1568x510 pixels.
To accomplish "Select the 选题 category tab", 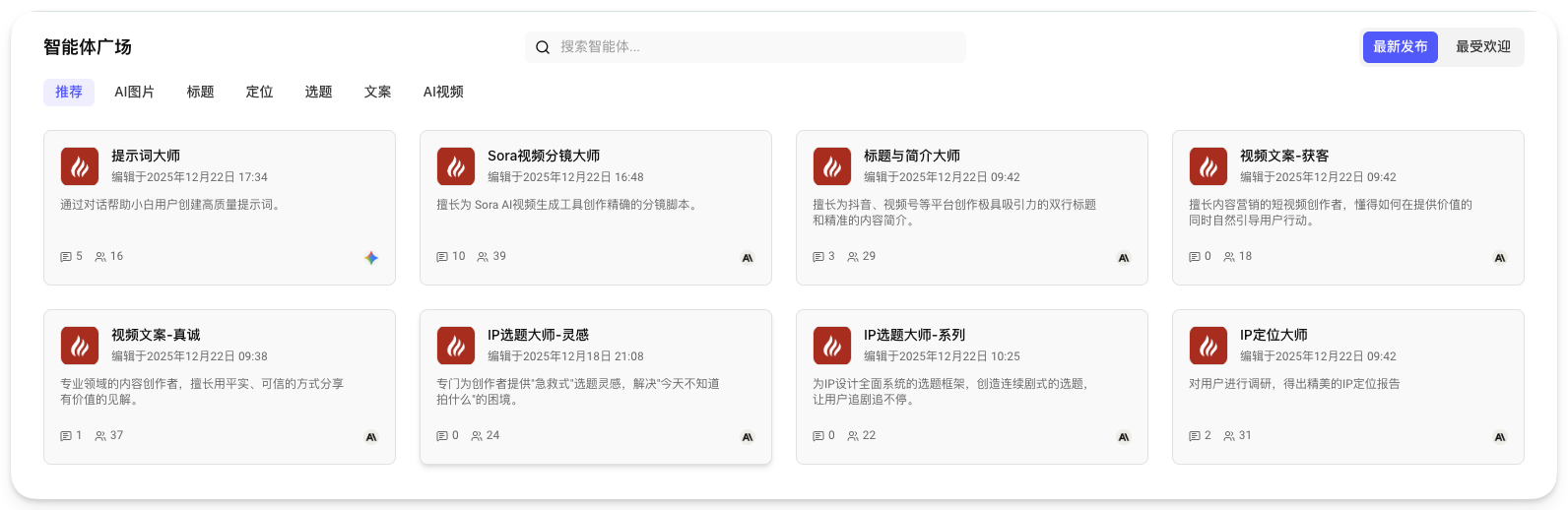I will pos(318,92).
